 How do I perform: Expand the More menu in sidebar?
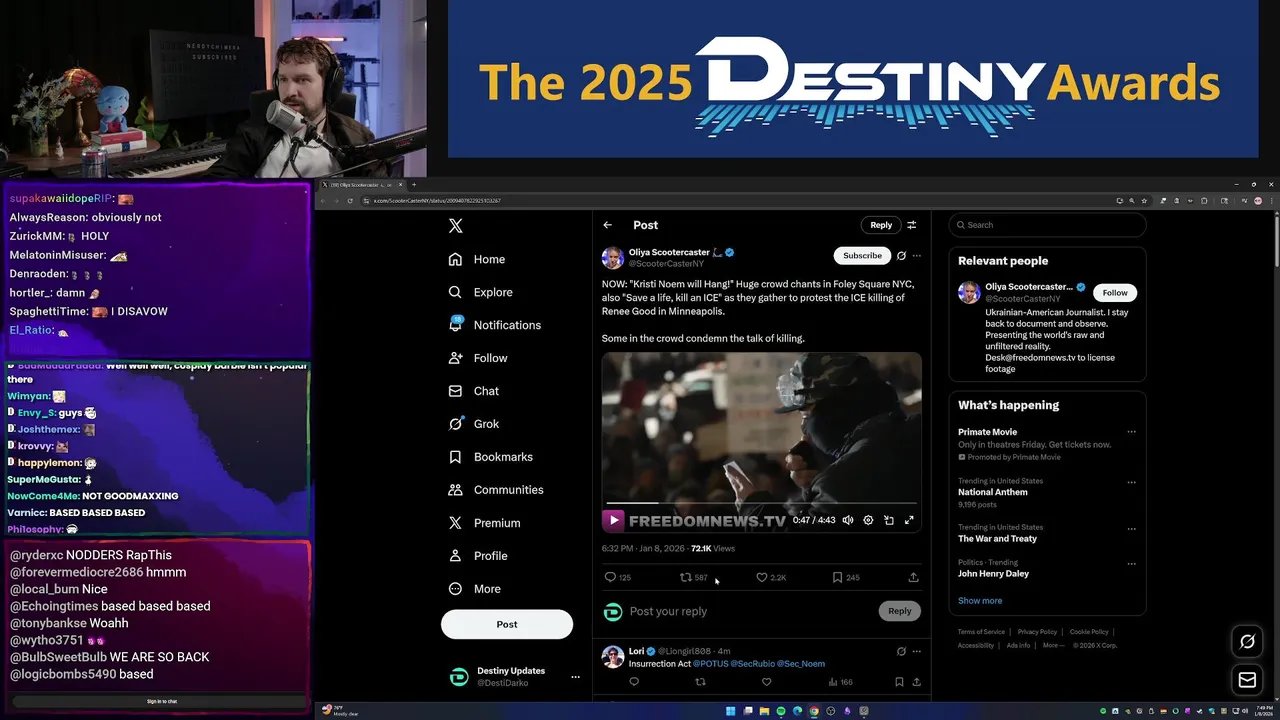(x=474, y=589)
